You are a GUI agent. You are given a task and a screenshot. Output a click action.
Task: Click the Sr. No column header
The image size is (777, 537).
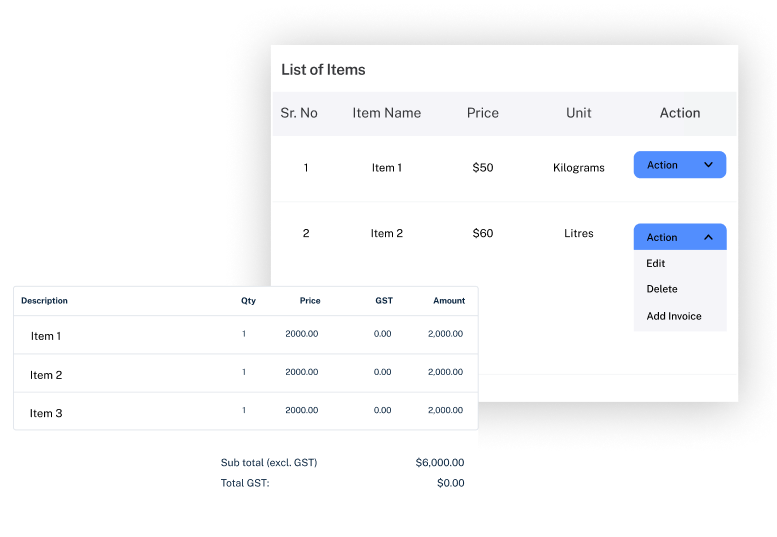(x=299, y=113)
